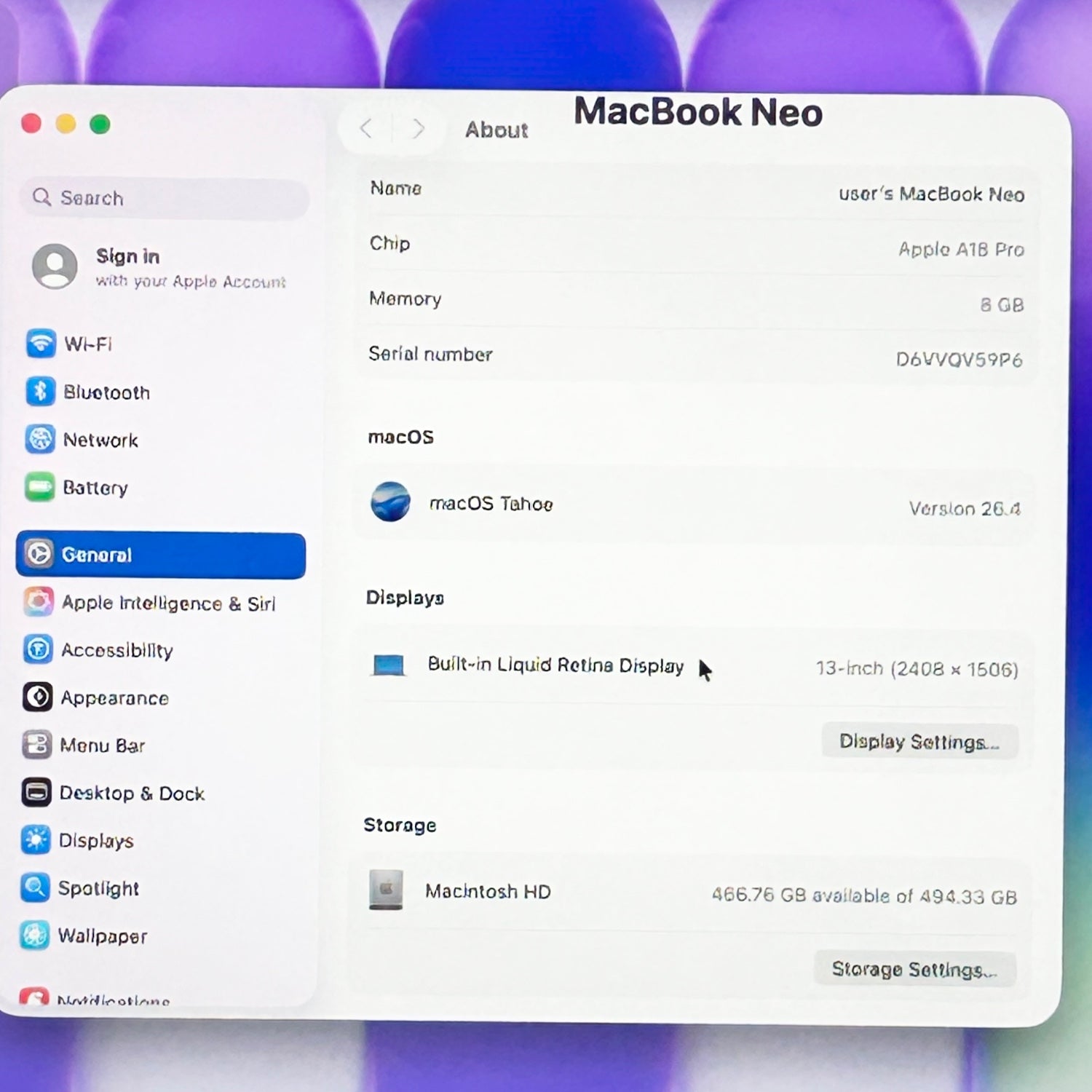The image size is (1092, 1092).
Task: Select Spotlight label in sidebar
Action: point(98,889)
